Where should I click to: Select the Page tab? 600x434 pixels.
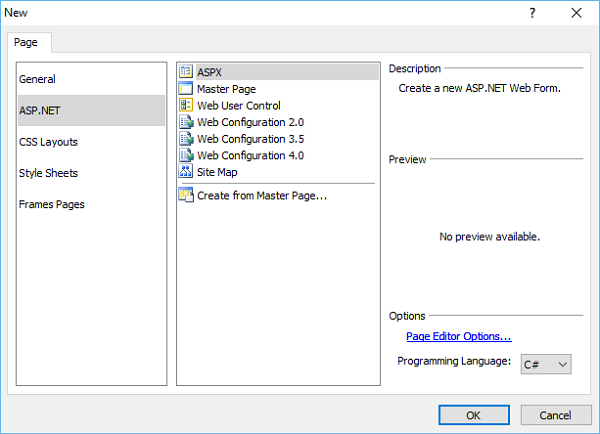tap(28, 43)
